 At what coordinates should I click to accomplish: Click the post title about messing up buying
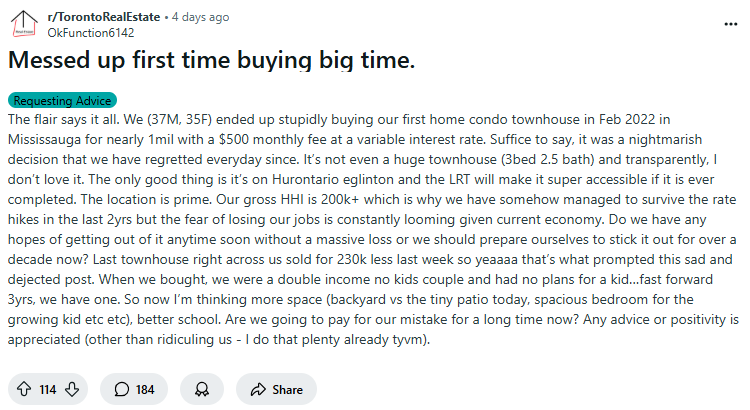tap(211, 60)
